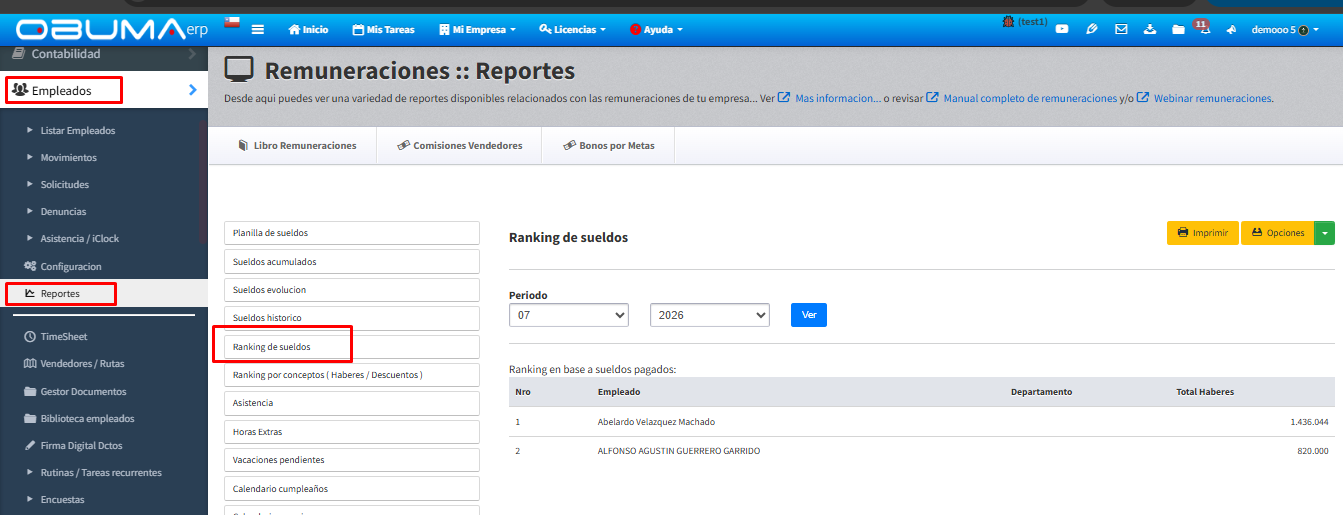Open Configuracion gears item in sidebar

63,266
